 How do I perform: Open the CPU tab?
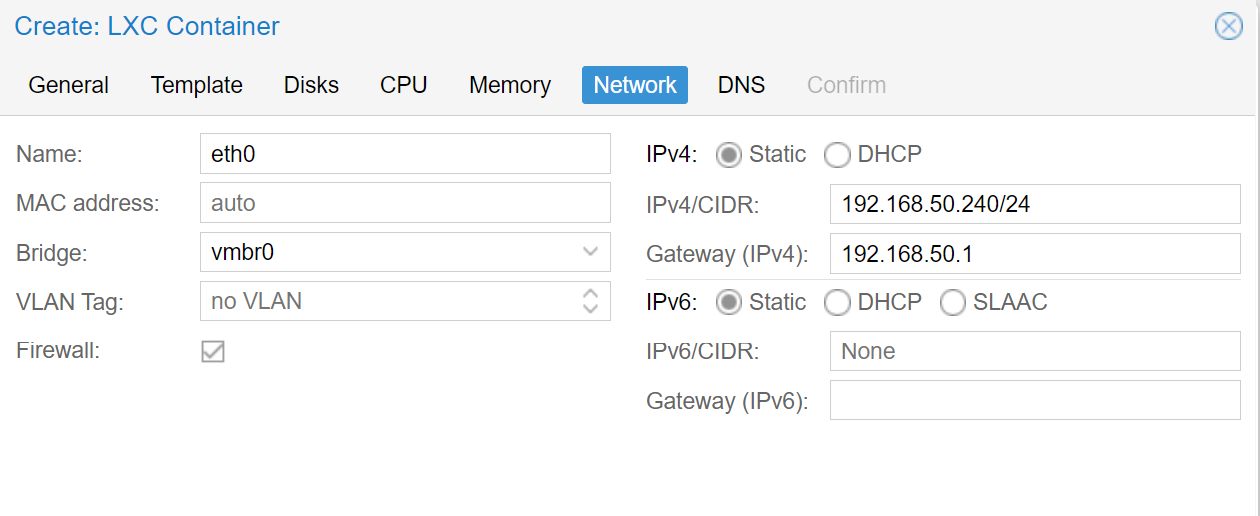404,85
